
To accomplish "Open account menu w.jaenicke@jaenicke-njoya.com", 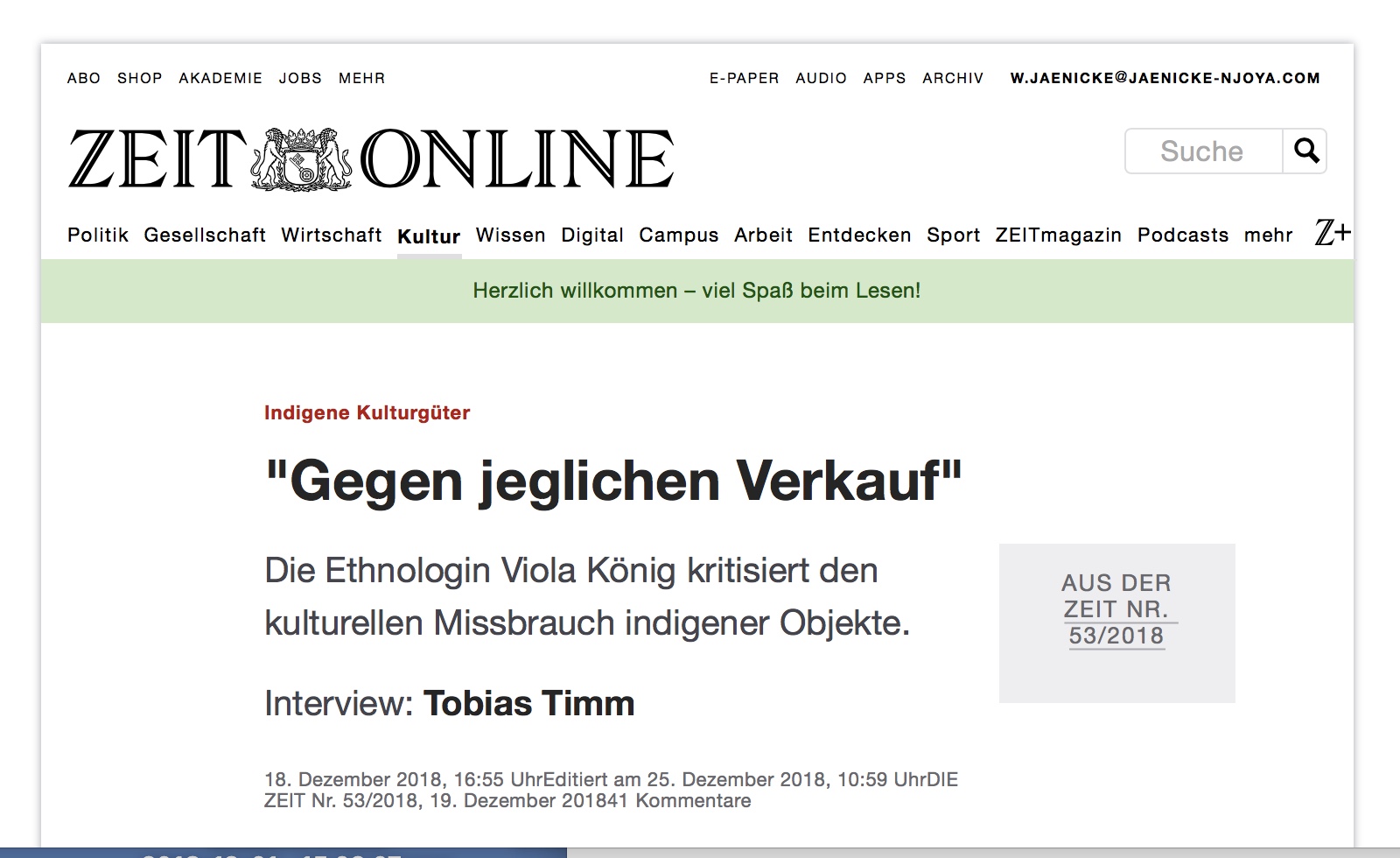I will click(x=1165, y=78).
